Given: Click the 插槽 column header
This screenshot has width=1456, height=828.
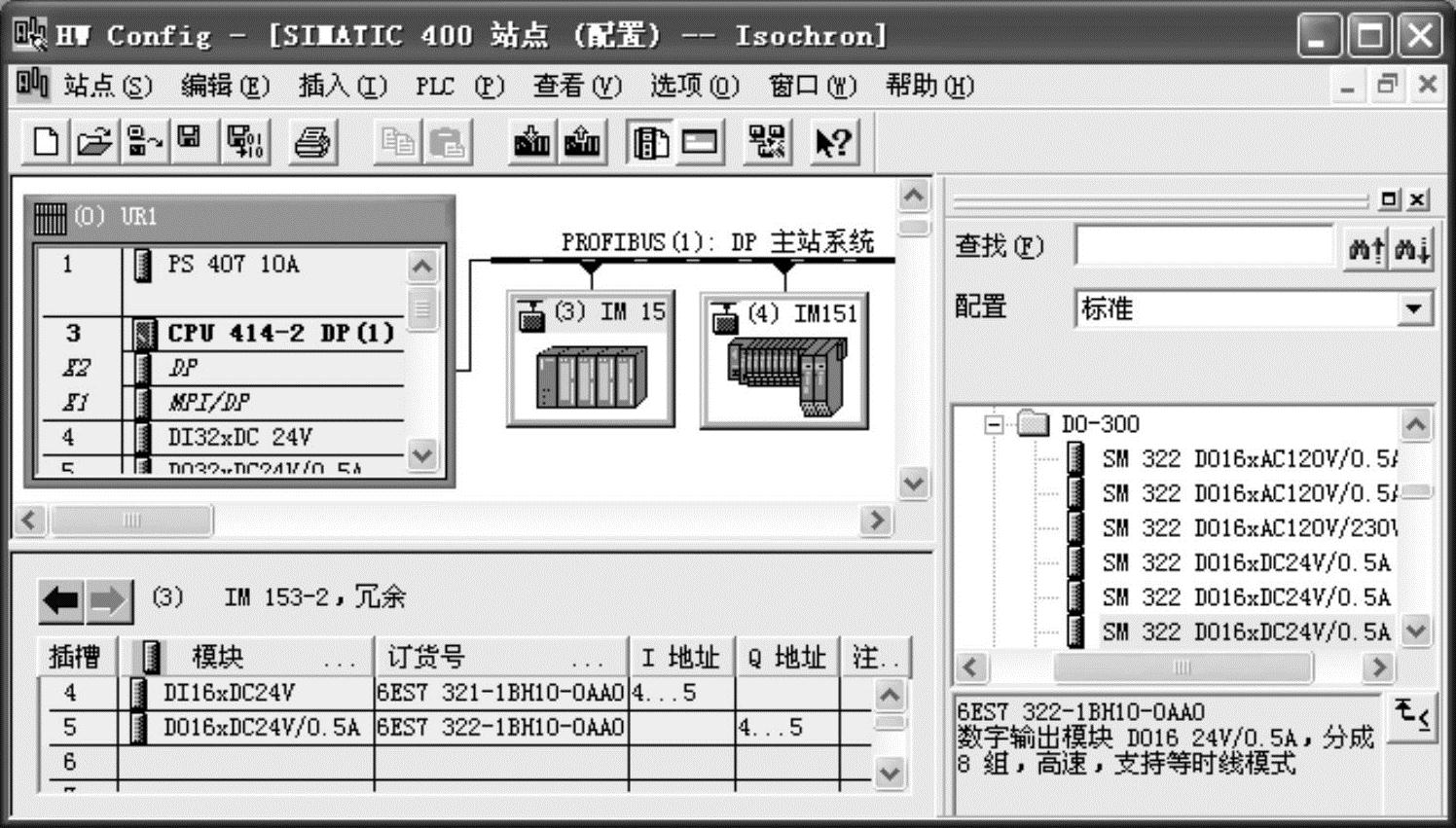Looking at the screenshot, I should (x=76, y=658).
